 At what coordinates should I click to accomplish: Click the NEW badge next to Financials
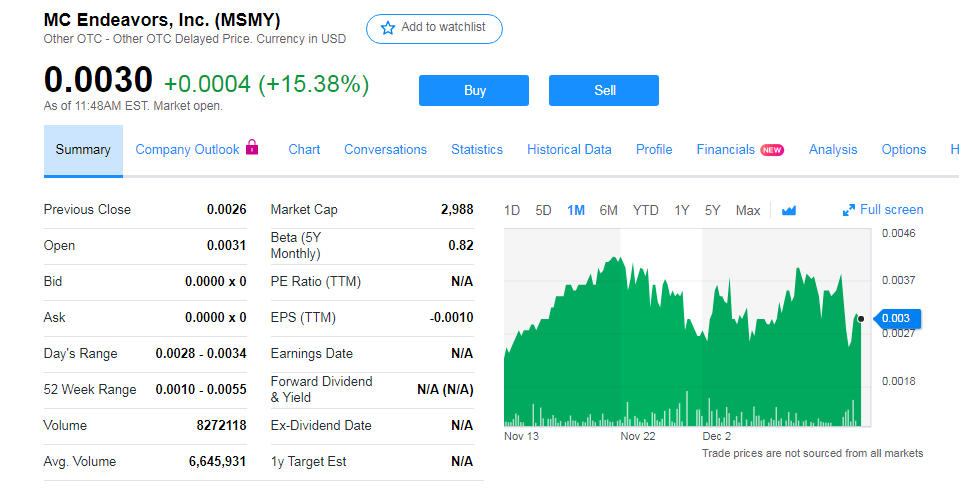(772, 150)
